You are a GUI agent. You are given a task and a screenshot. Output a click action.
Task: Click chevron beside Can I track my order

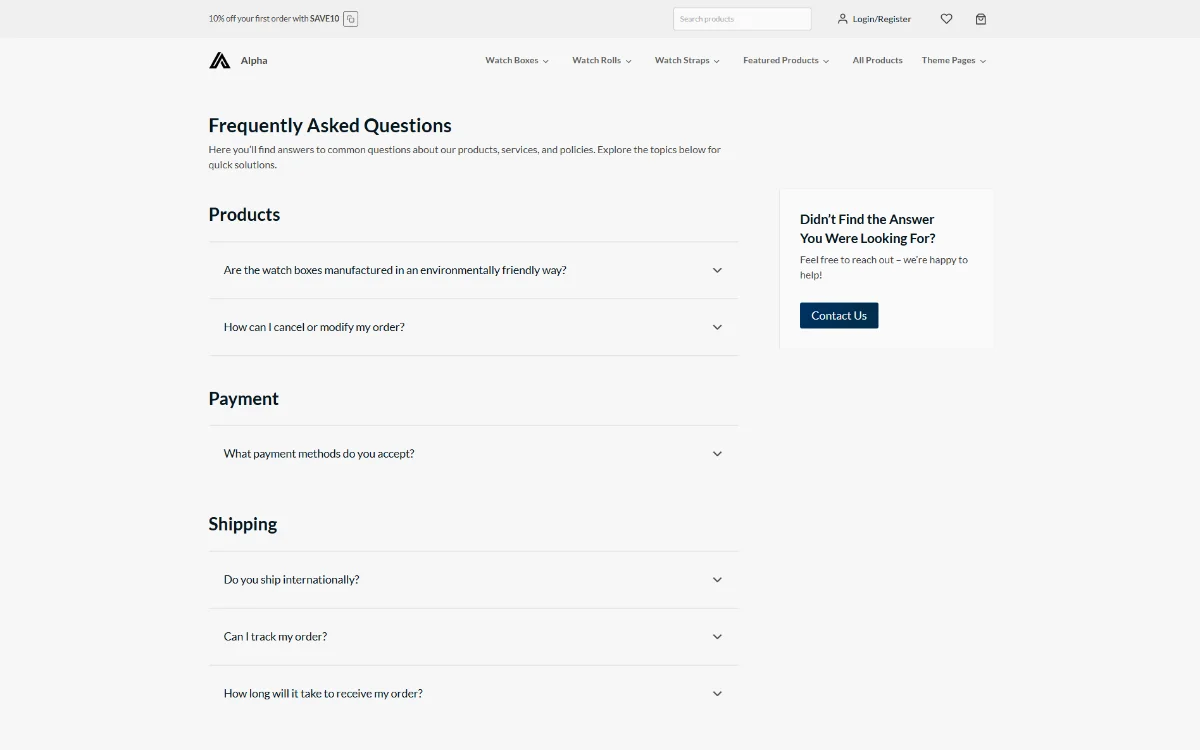click(x=717, y=637)
